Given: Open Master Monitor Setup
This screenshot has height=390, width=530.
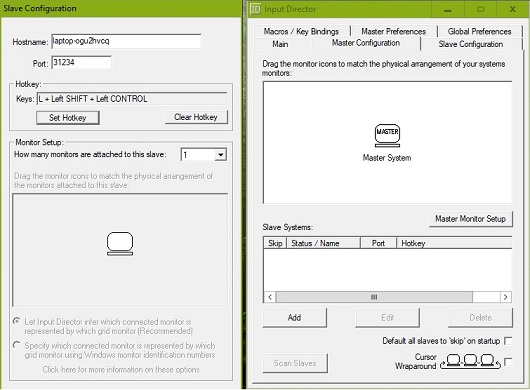Looking at the screenshot, I should 471,219.
